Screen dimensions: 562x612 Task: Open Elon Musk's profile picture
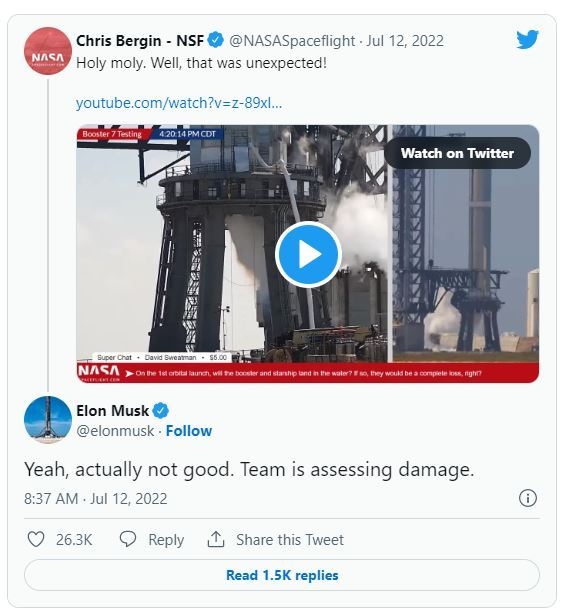48,420
